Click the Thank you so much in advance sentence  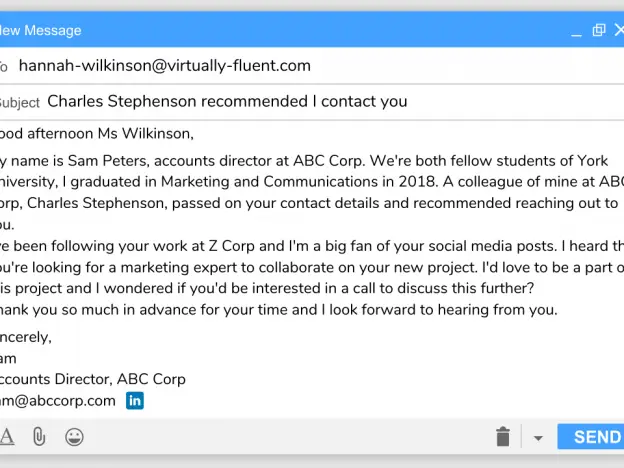pyautogui.click(x=279, y=310)
